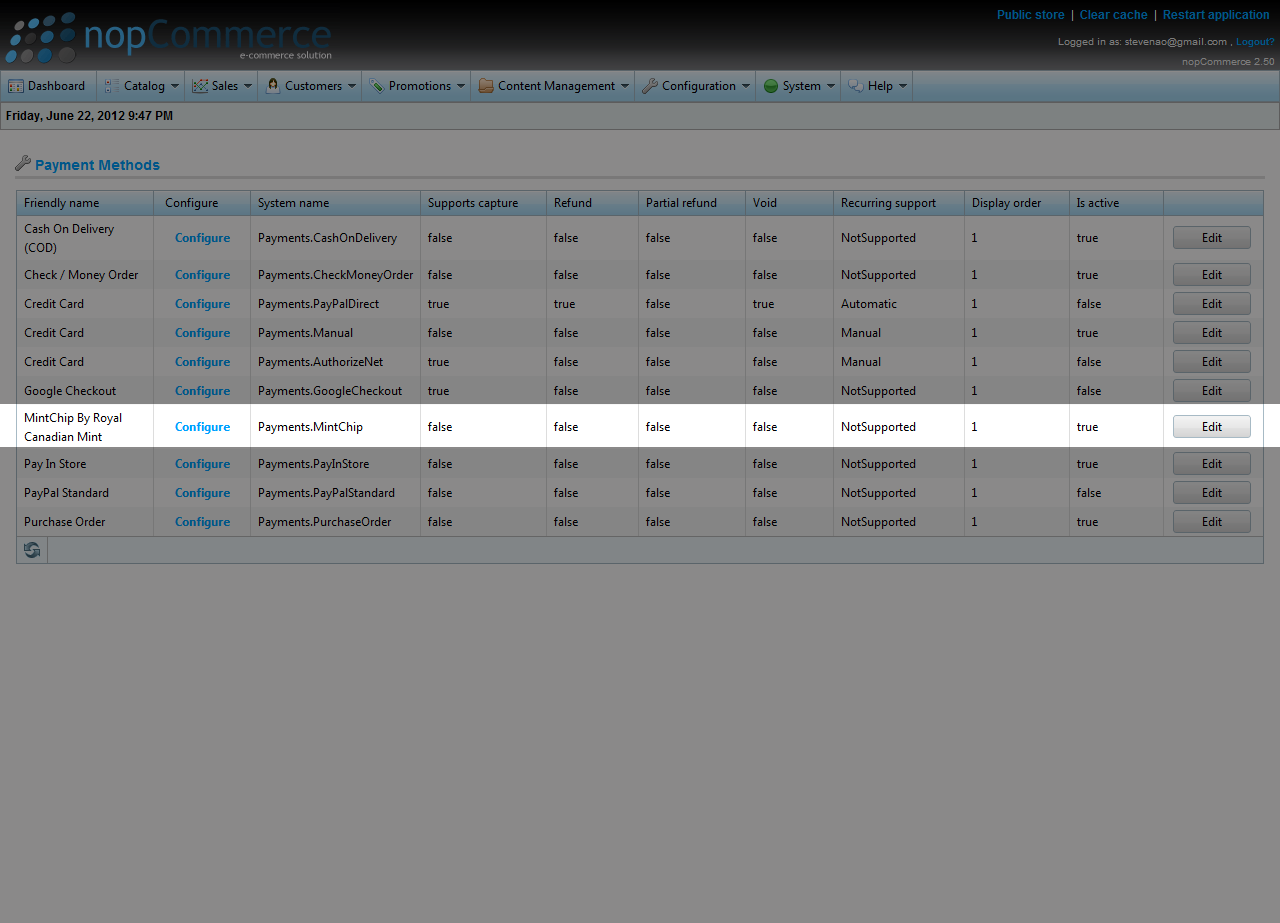Viewport: 1280px width, 923px height.
Task: Edit the Check / Money Order row
Action: pos(1212,275)
